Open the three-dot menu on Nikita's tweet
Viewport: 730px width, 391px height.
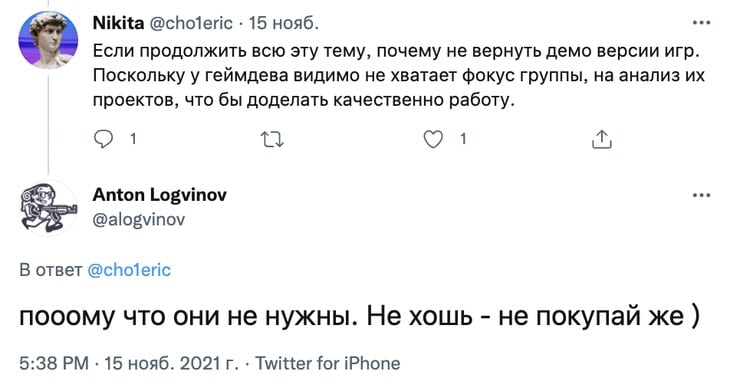point(701,22)
